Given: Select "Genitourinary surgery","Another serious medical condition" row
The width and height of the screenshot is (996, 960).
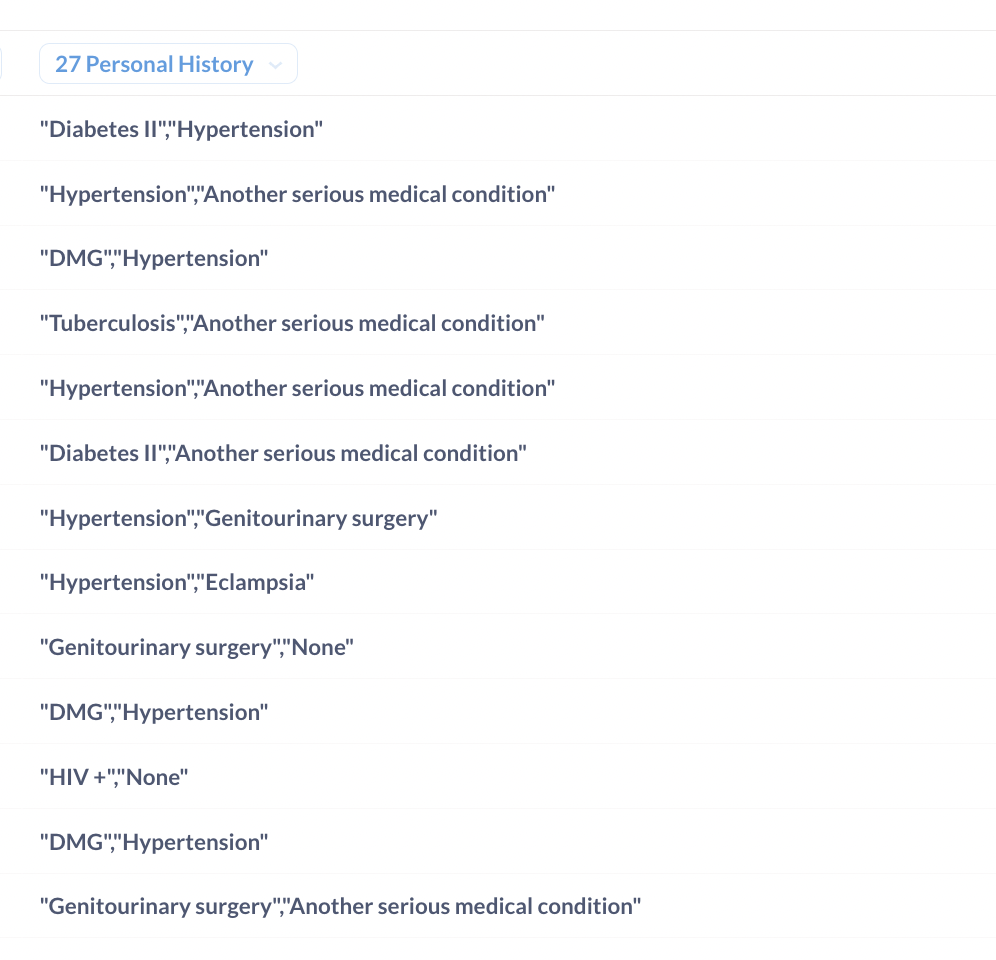Looking at the screenshot, I should [x=340, y=906].
